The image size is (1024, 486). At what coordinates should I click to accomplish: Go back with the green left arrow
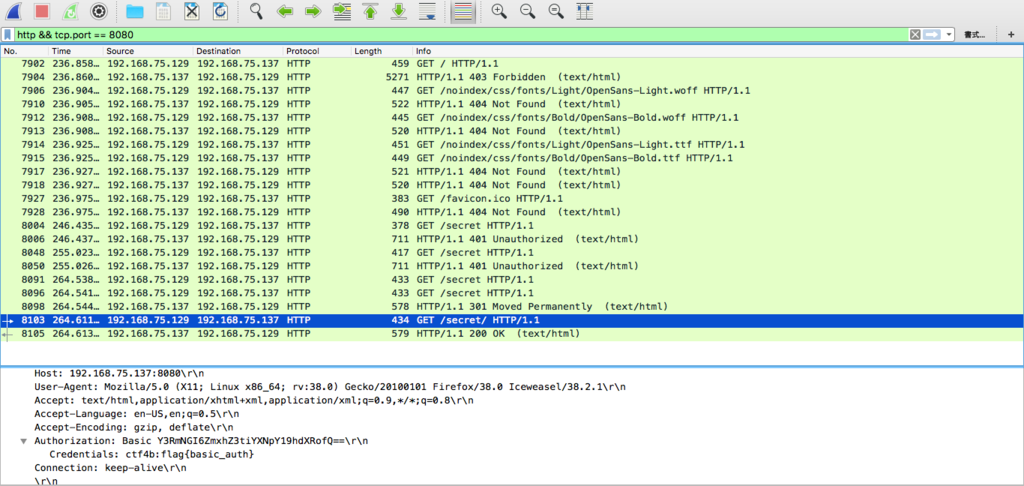pyautogui.click(x=284, y=11)
